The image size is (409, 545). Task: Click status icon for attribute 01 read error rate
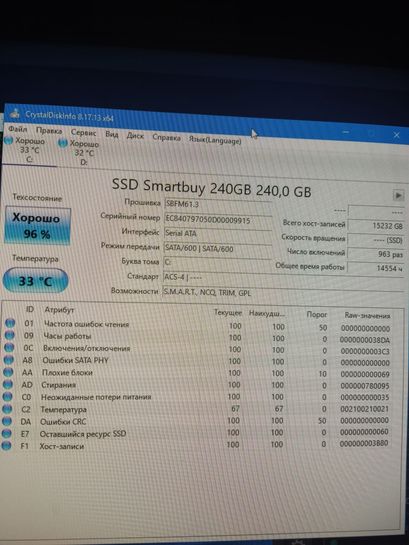click(x=10, y=323)
